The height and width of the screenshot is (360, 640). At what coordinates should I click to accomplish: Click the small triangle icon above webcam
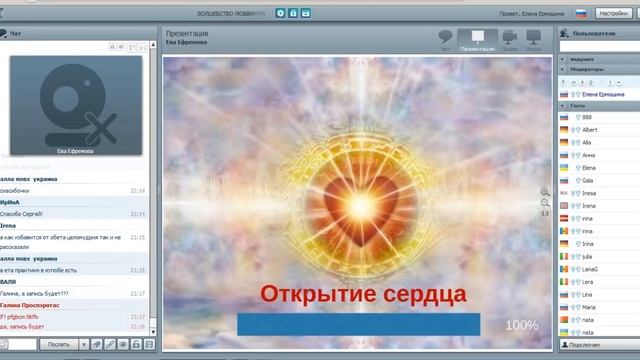coord(112,47)
